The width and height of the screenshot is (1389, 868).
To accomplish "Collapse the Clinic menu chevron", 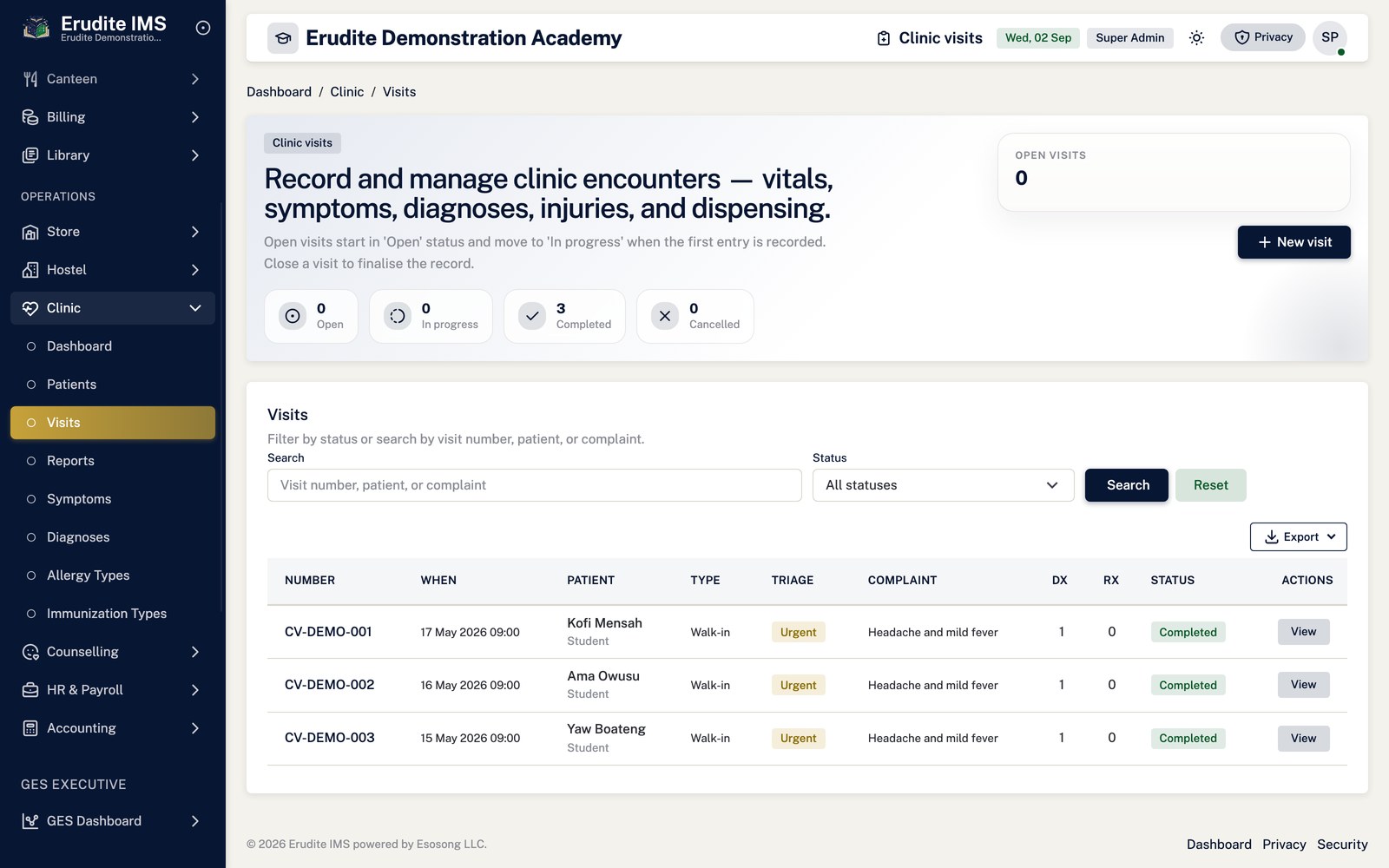I will coord(195,308).
